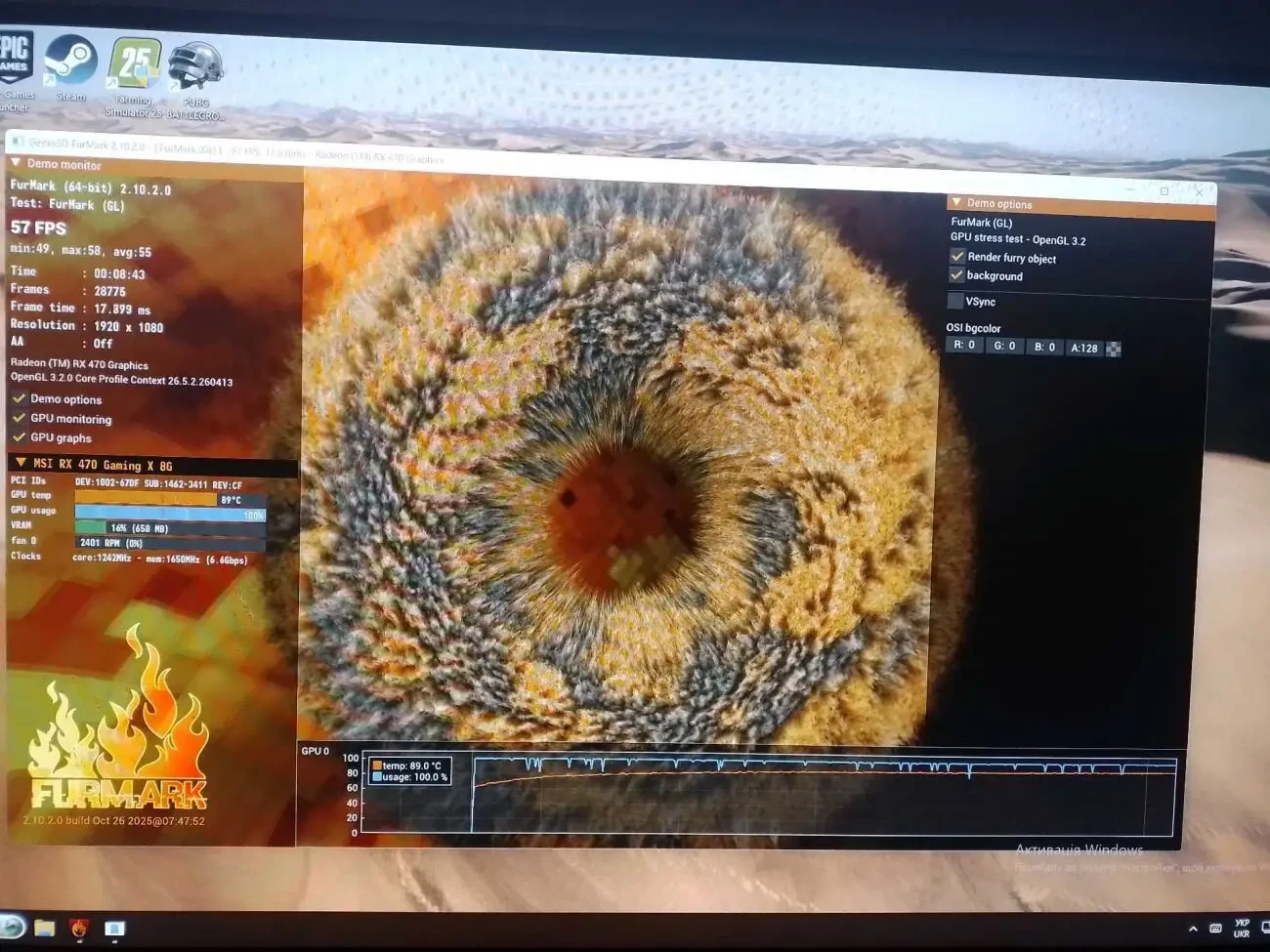This screenshot has height=952, width=1270.
Task: Click the FurMark flame taskbar icon
Action: pos(79,928)
